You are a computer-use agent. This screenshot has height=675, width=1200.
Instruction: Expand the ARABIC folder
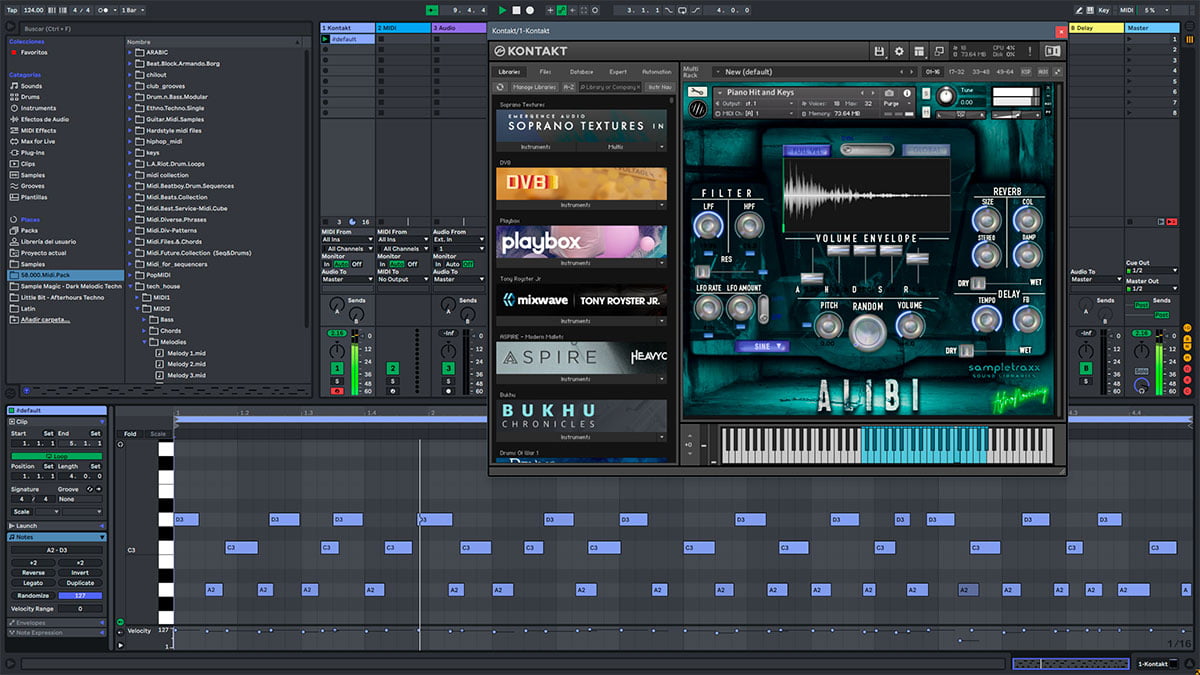tap(131, 52)
